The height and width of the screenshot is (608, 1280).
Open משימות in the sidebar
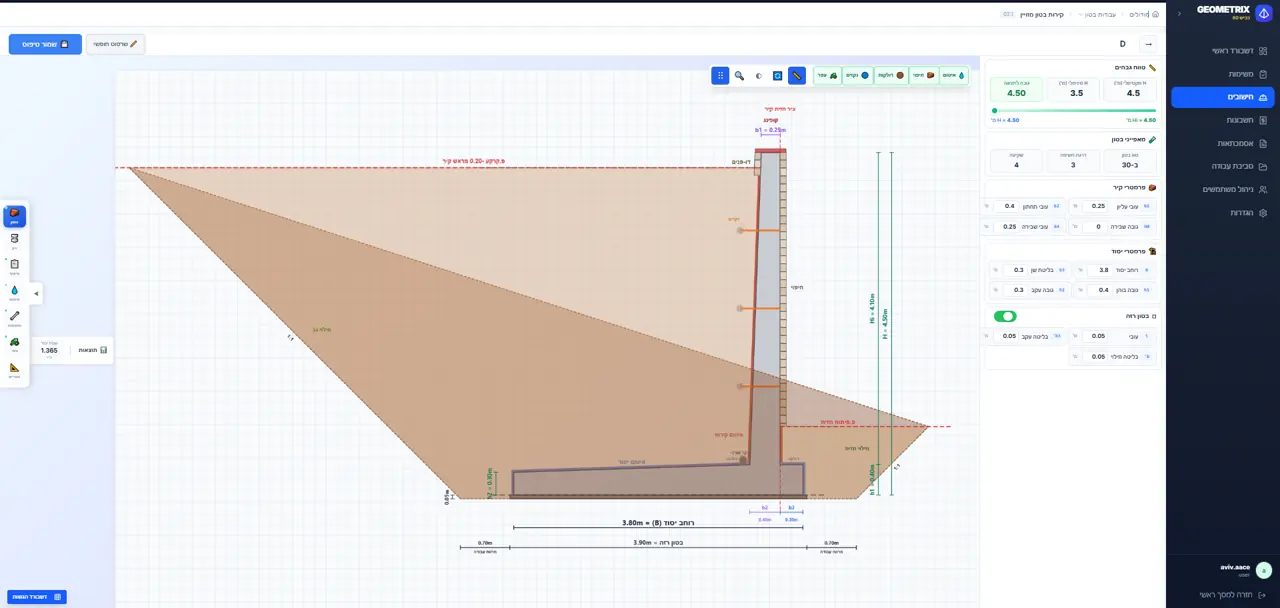pyautogui.click(x=1222, y=74)
